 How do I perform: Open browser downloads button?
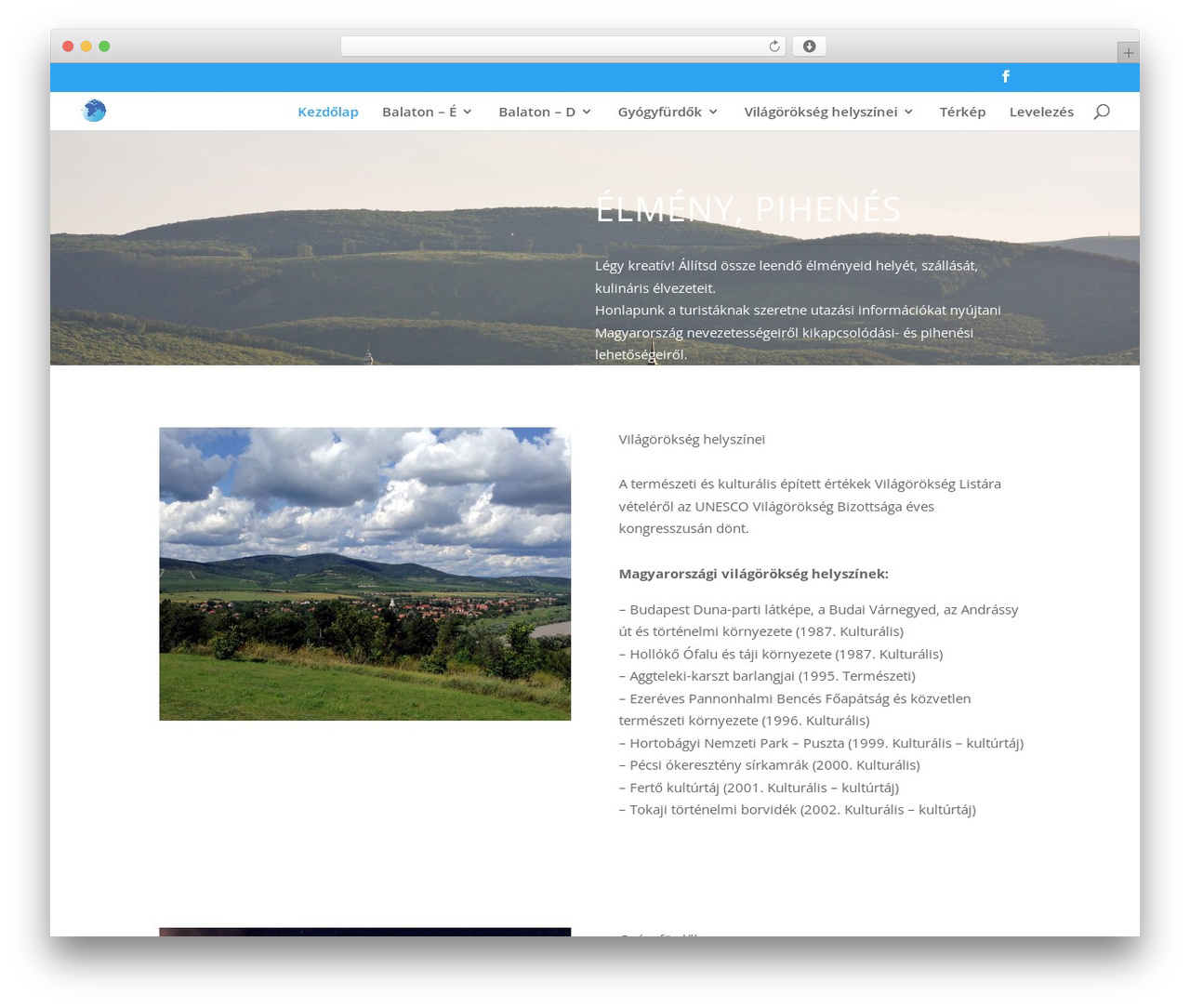(x=809, y=46)
